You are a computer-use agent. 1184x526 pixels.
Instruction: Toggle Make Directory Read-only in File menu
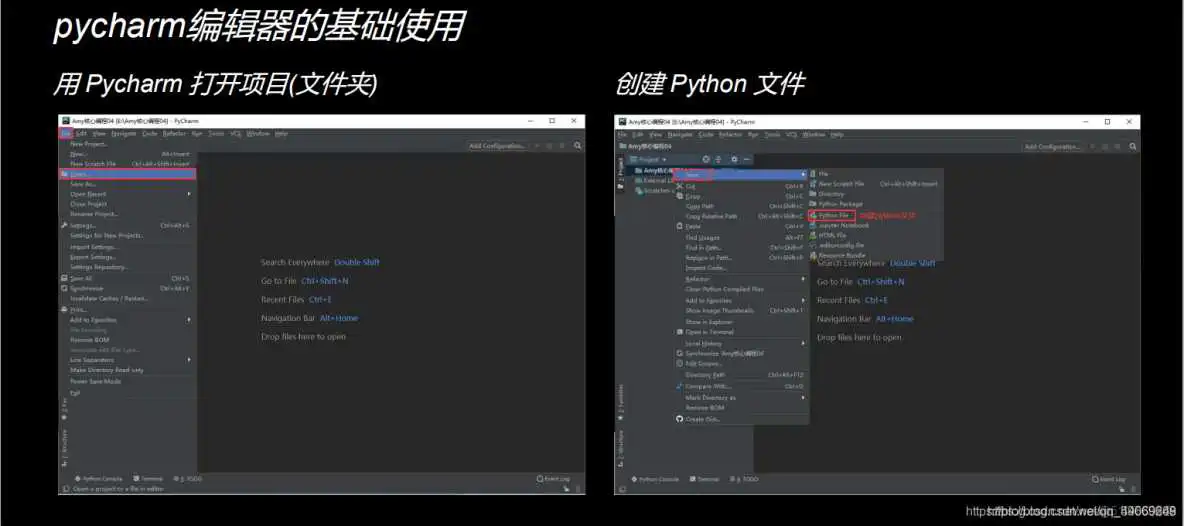tap(107, 370)
